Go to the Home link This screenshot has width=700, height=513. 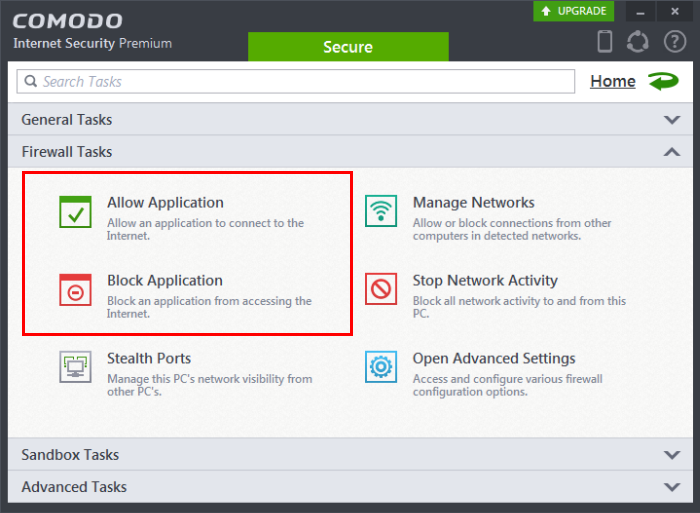tap(612, 81)
